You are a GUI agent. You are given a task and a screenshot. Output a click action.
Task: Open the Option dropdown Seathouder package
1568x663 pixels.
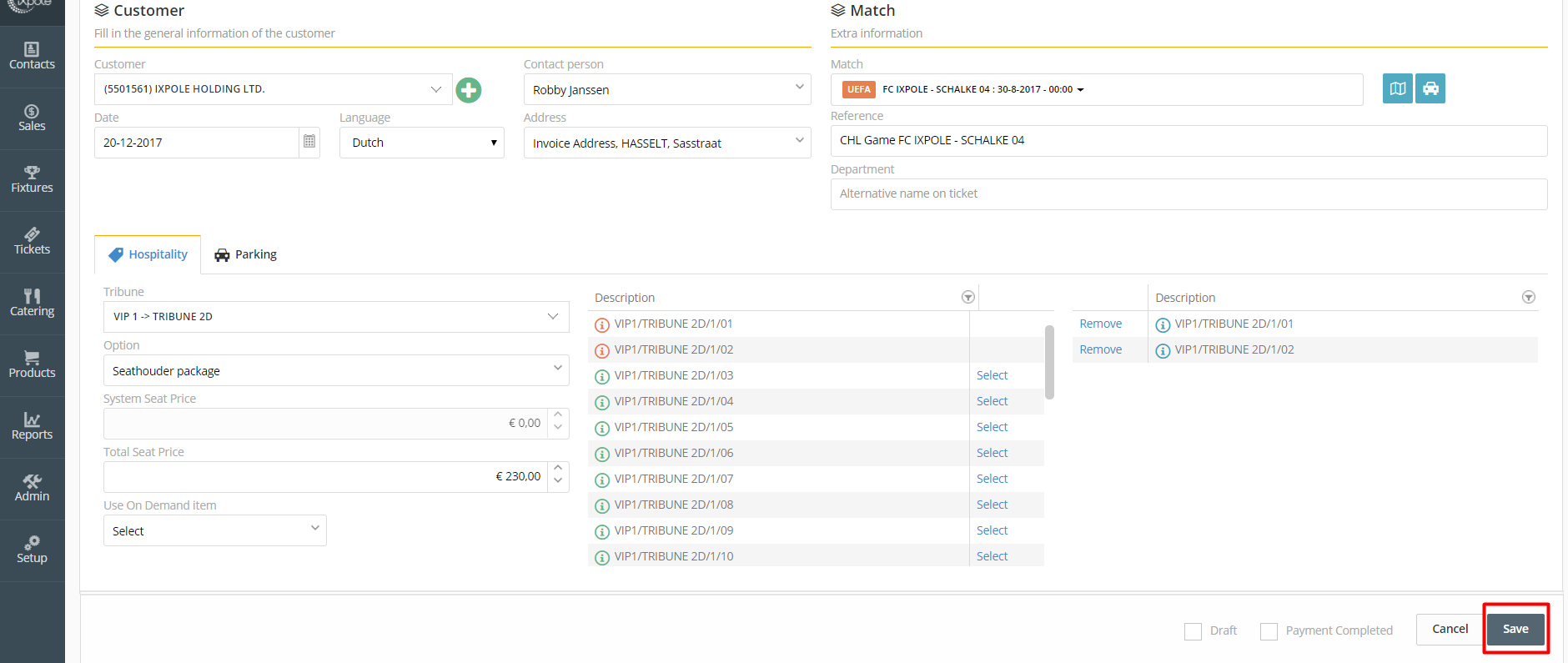coord(336,370)
